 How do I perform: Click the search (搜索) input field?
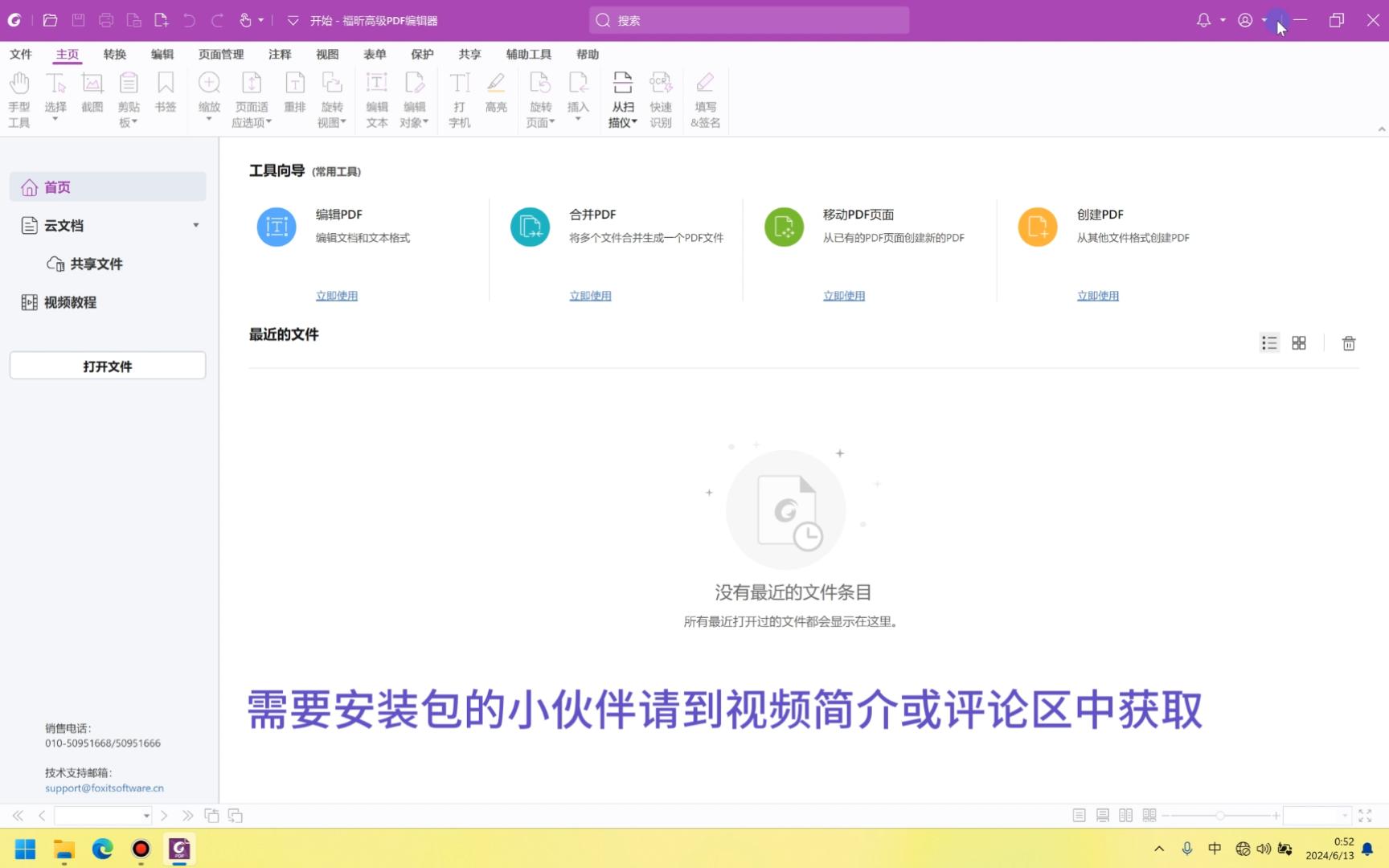(749, 20)
